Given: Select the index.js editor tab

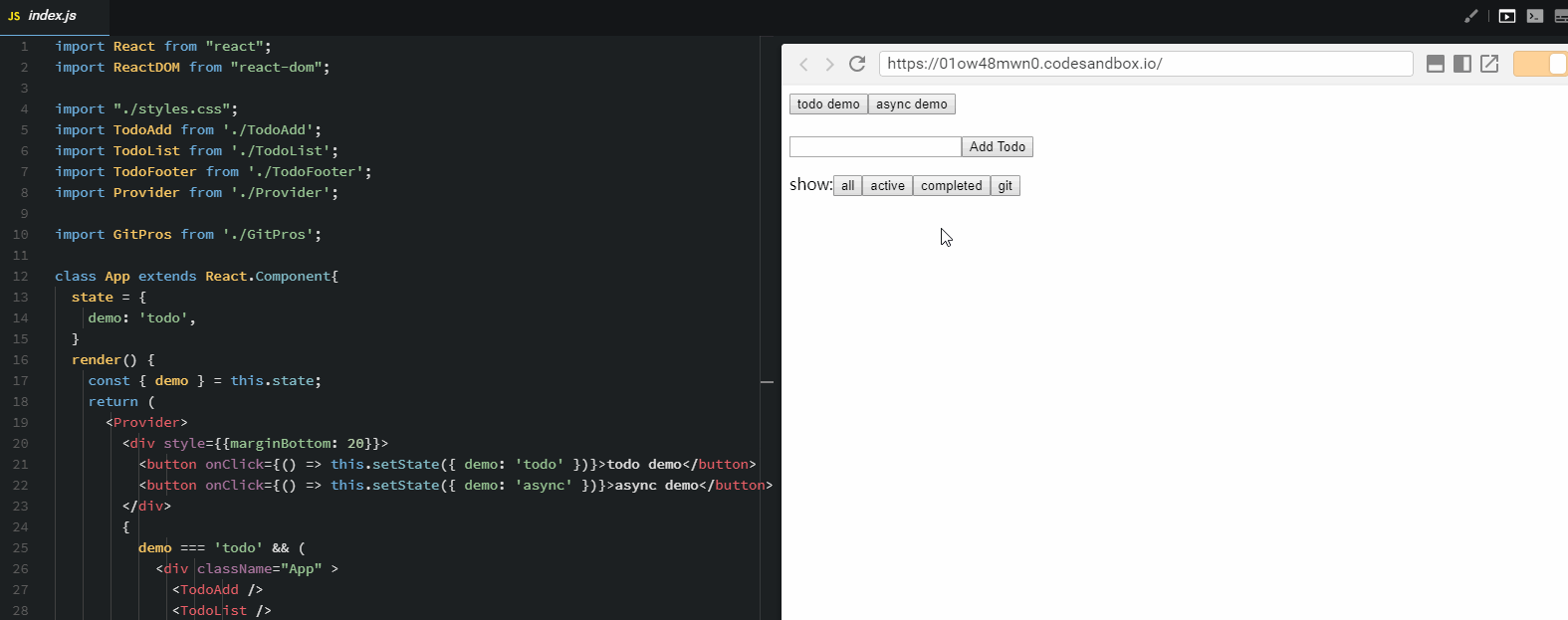Looking at the screenshot, I should point(43,16).
